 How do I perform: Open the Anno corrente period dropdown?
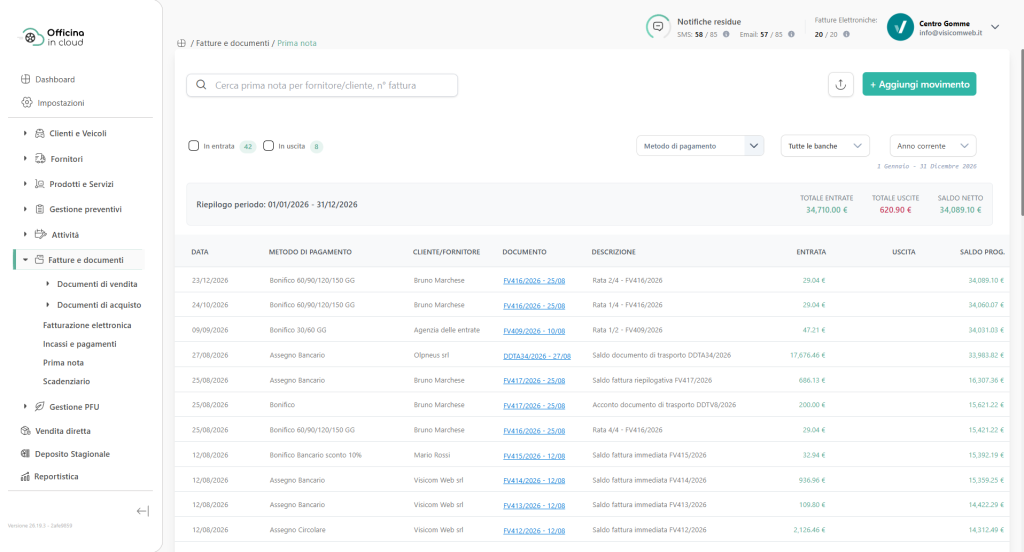click(933, 146)
